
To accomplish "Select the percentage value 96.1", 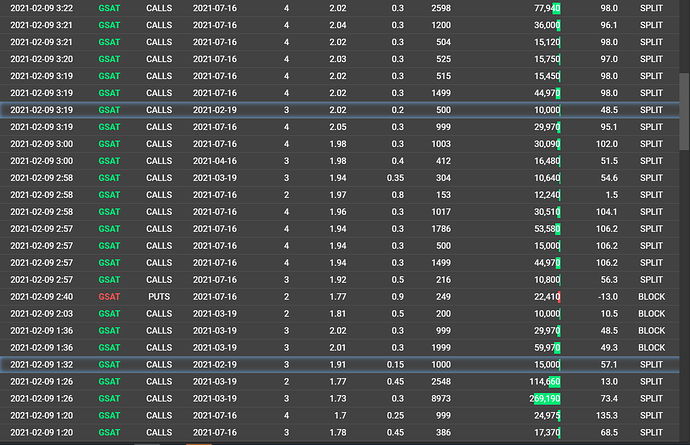I will click(x=609, y=25).
